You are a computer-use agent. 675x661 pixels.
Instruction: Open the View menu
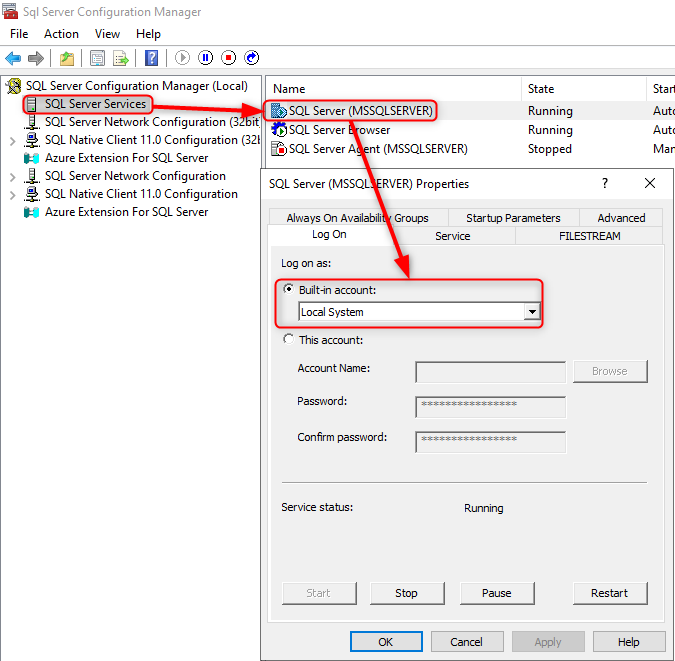[x=107, y=34]
